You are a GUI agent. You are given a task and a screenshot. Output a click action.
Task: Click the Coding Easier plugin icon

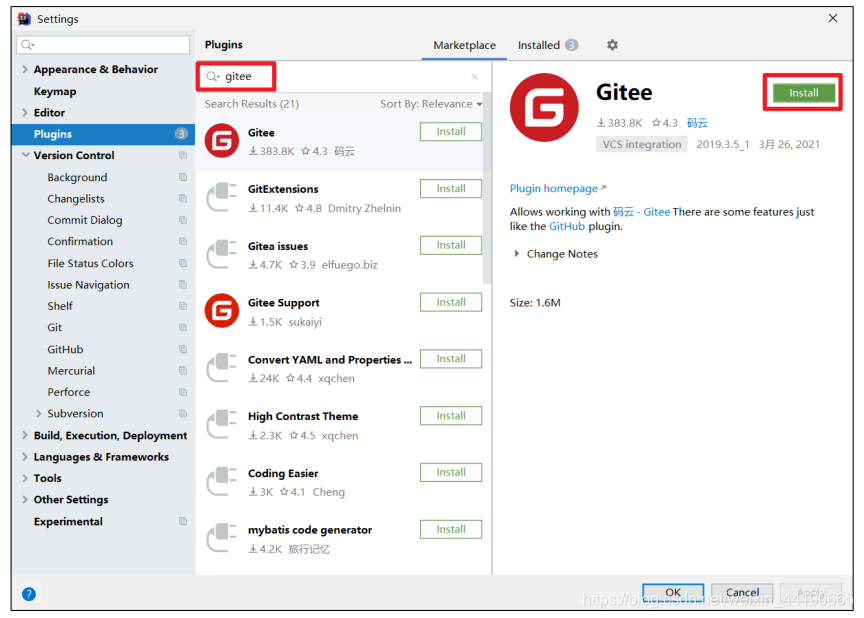point(222,481)
